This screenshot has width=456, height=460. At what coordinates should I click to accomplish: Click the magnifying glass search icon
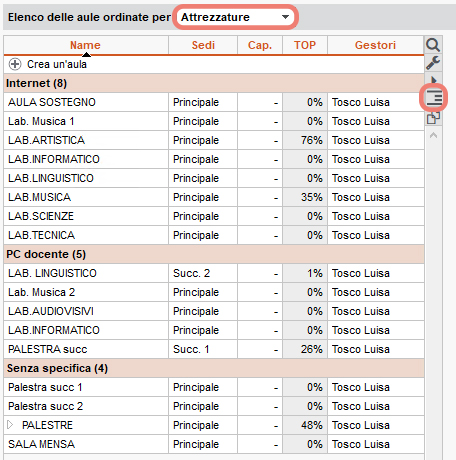(x=433, y=45)
